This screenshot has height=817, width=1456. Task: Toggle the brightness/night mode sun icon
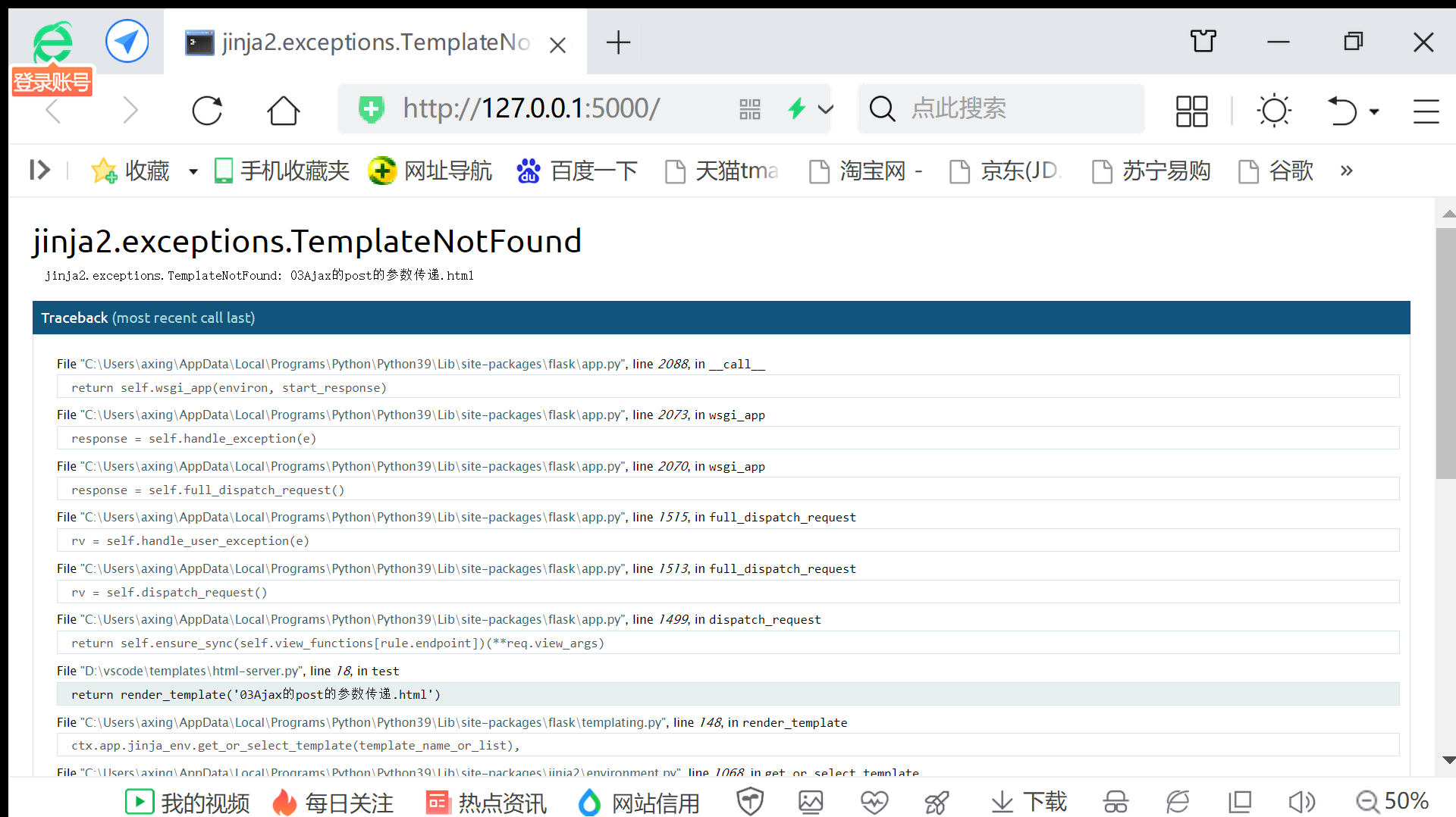[1274, 111]
